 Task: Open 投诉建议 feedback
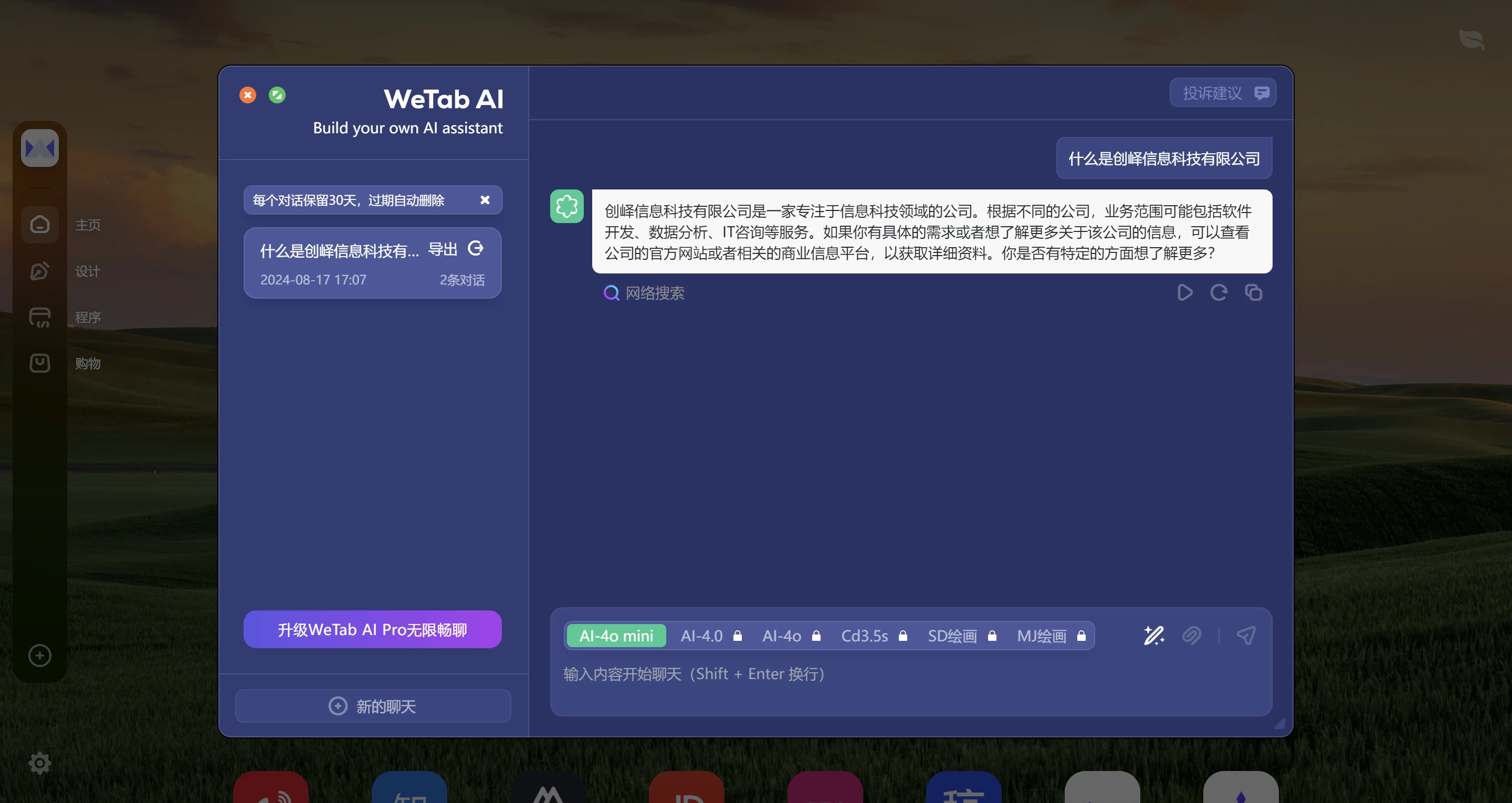pos(1223,93)
